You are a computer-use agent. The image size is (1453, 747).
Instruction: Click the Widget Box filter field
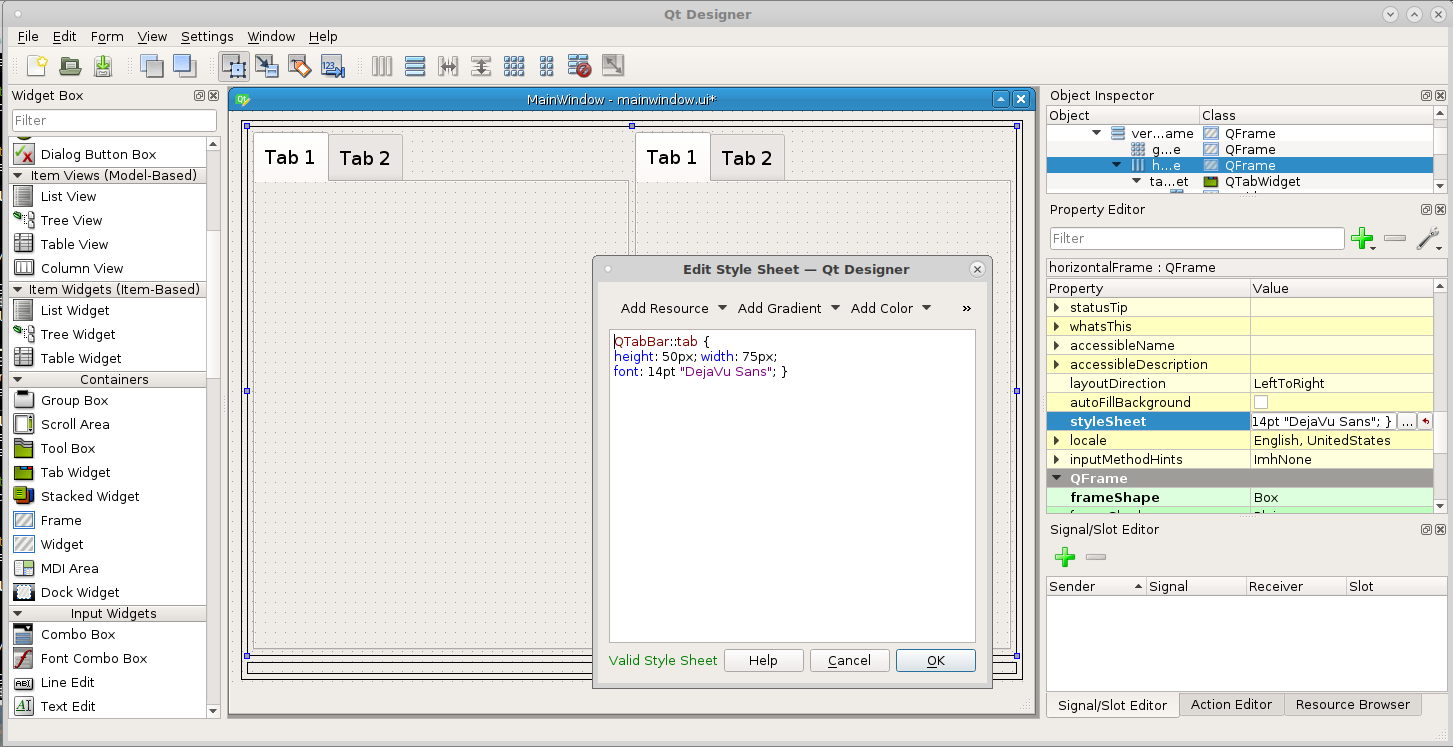114,120
